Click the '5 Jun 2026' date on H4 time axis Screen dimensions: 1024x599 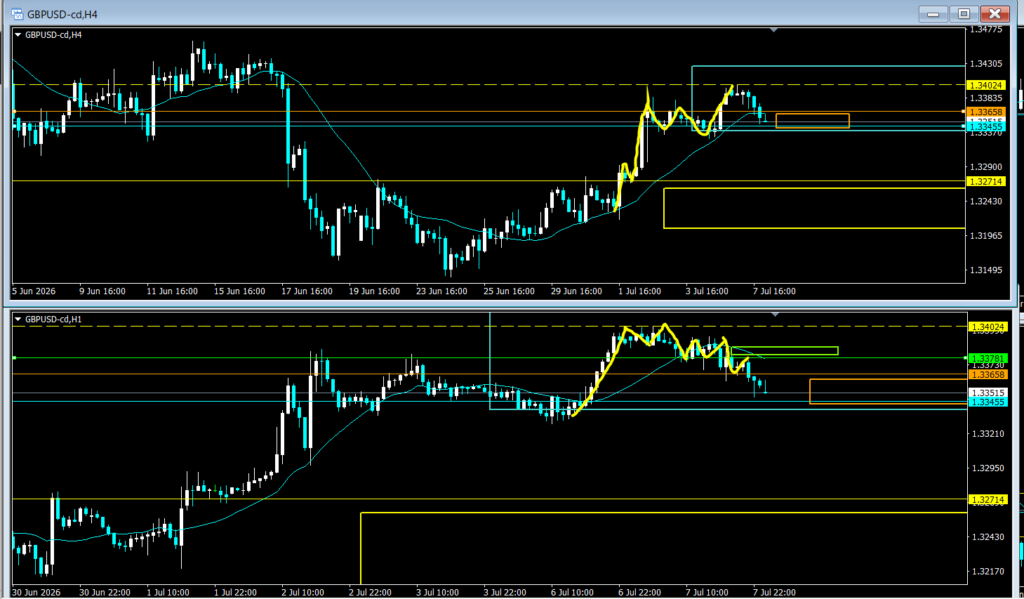tap(32, 291)
